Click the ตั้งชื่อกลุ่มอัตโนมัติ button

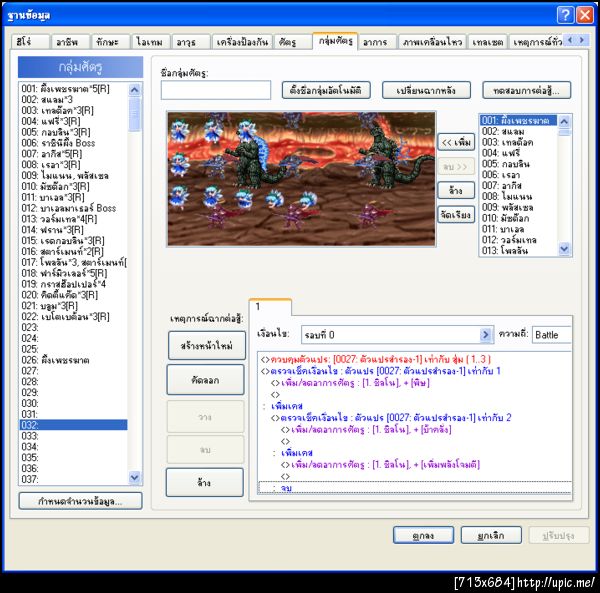(x=326, y=90)
